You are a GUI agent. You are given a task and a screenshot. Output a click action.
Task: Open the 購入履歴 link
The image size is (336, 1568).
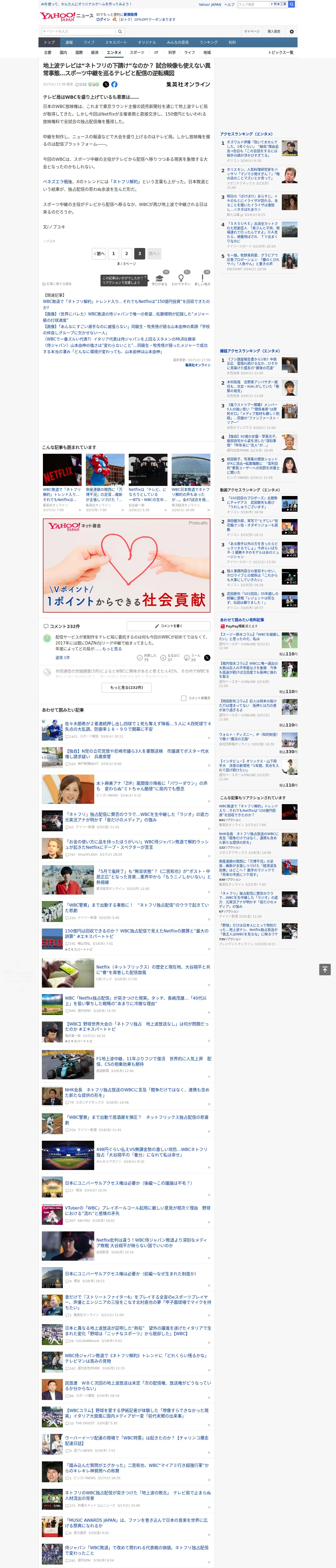click(274, 31)
